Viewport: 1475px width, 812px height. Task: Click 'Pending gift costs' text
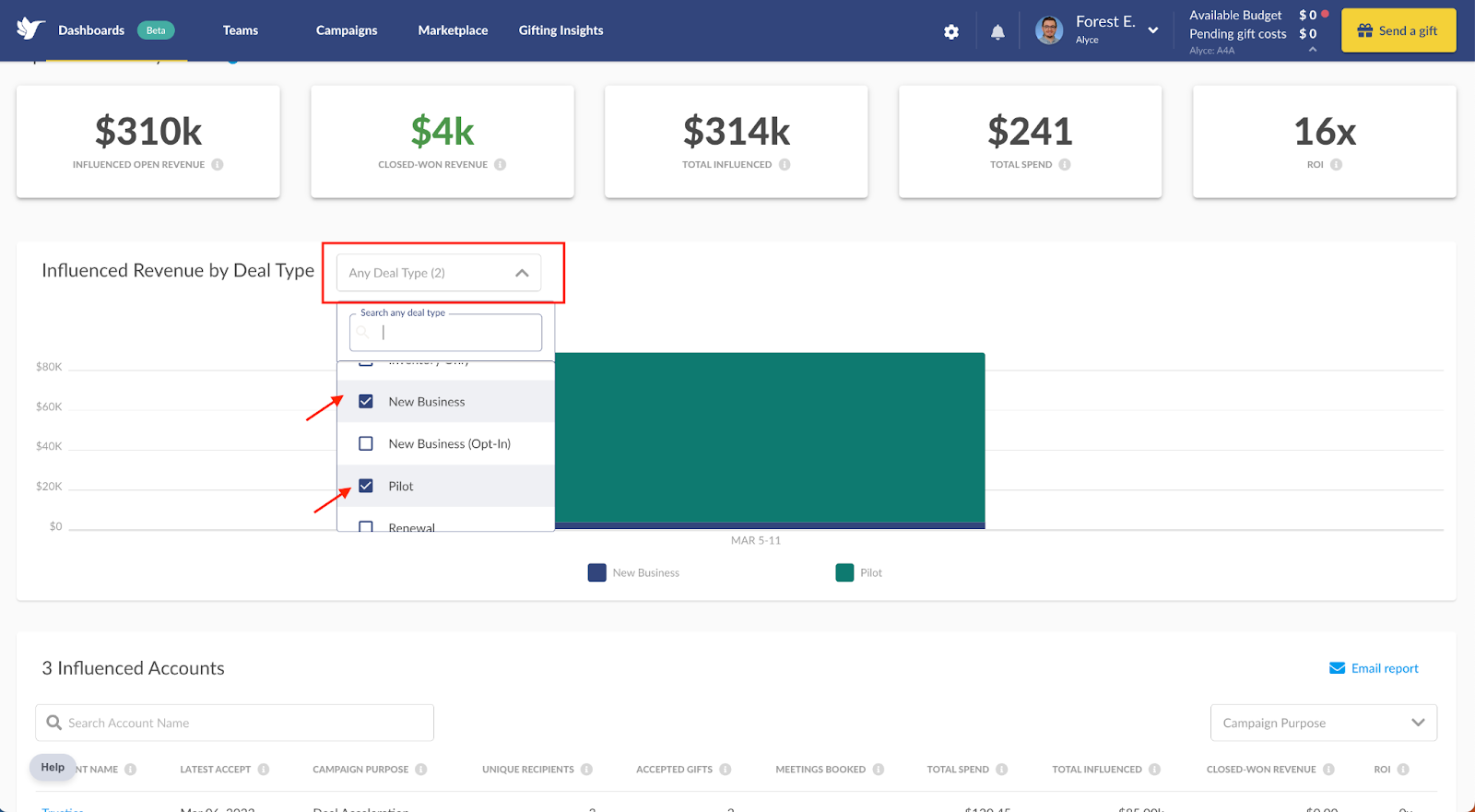pyautogui.click(x=1237, y=34)
